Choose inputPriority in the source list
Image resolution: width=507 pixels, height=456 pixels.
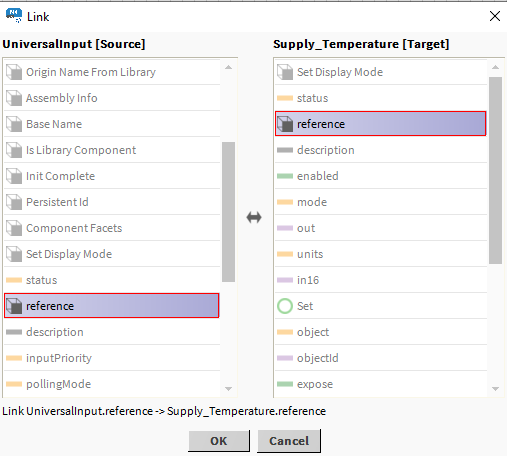tap(112, 358)
